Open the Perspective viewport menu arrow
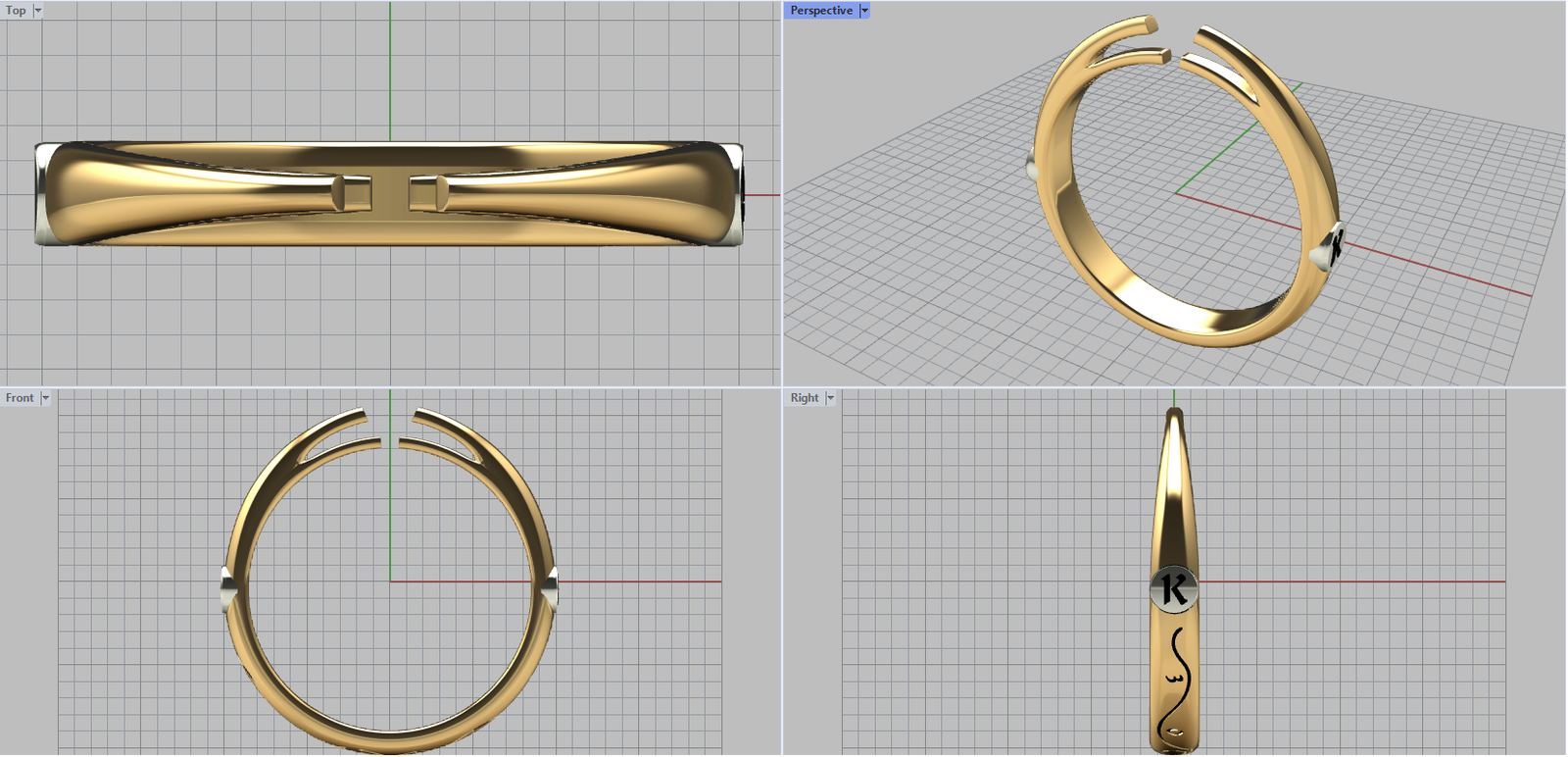 coord(864,11)
